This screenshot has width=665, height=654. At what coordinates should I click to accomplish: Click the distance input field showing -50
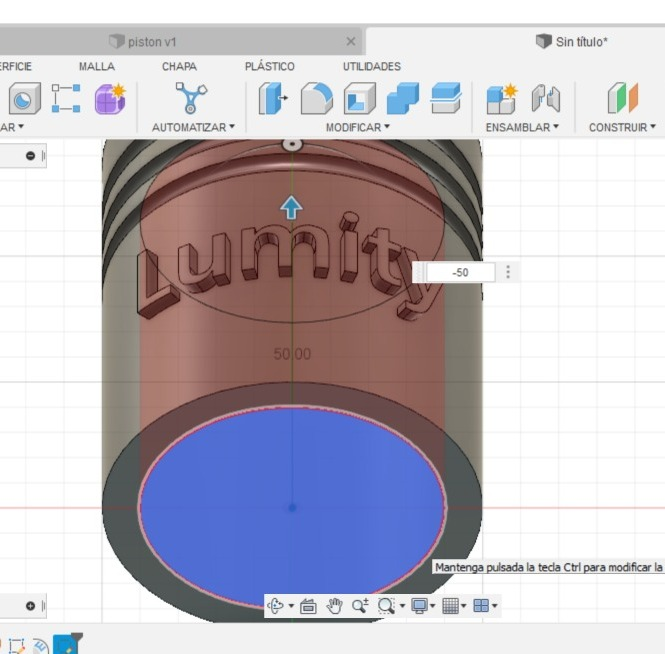click(461, 272)
